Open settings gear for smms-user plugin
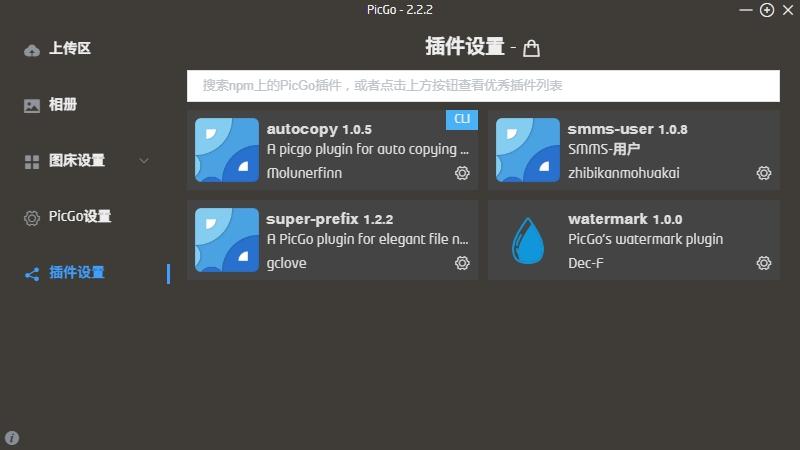The width and height of the screenshot is (800, 450). [764, 173]
